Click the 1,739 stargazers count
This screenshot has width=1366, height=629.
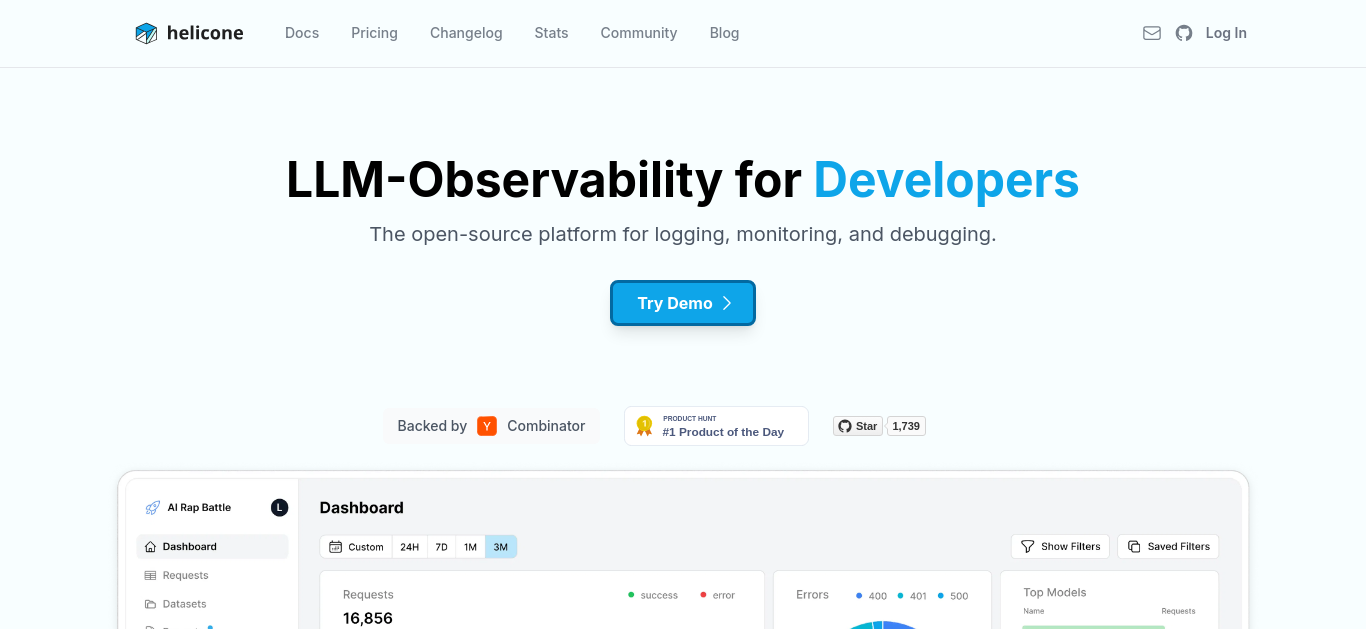[x=906, y=426]
